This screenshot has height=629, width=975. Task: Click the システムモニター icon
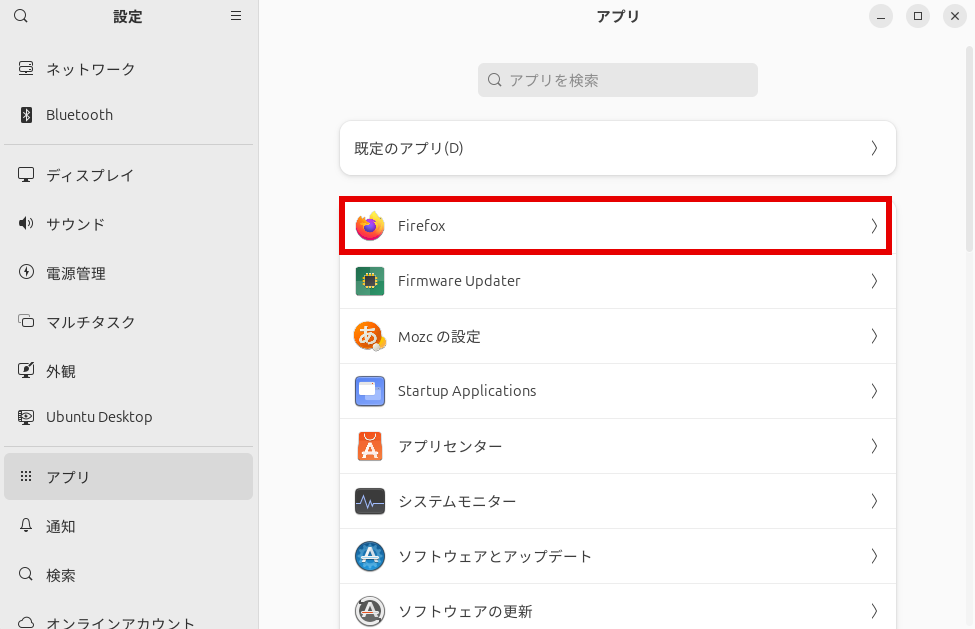(x=370, y=501)
